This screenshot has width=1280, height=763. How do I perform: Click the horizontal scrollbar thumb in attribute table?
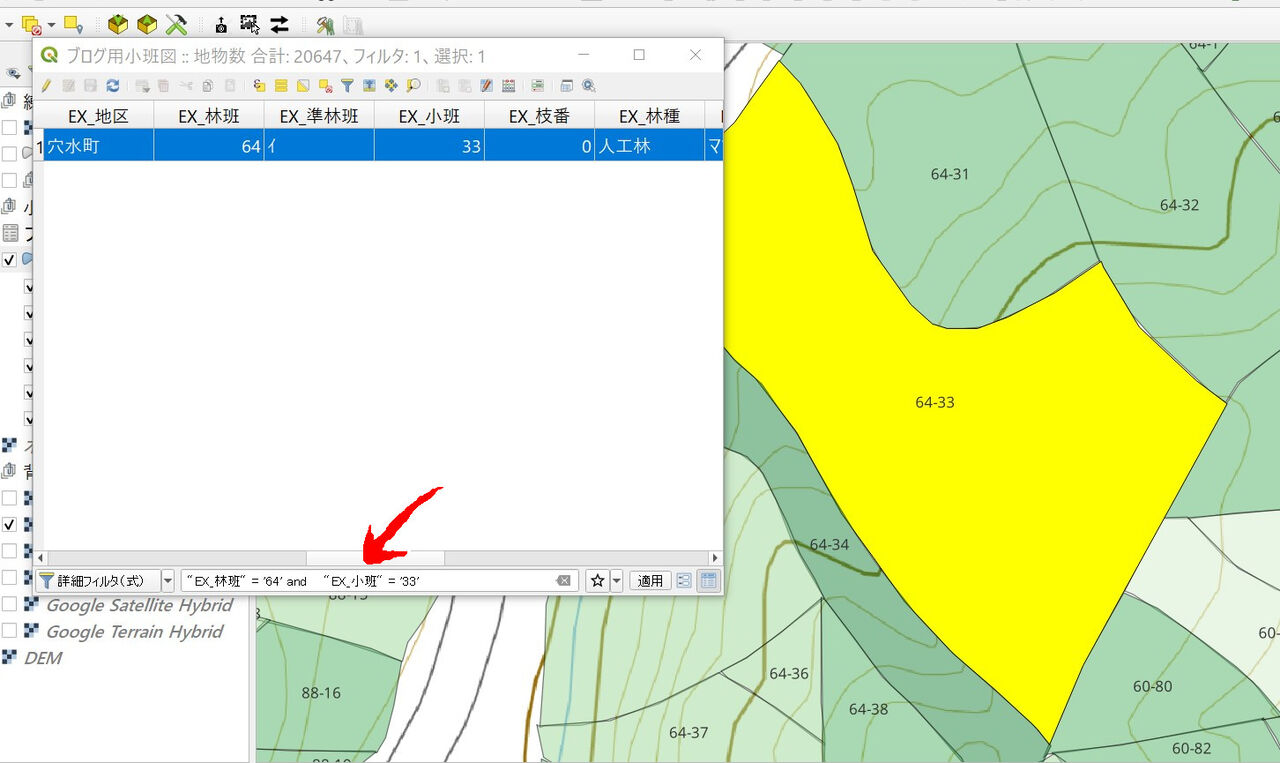375,558
